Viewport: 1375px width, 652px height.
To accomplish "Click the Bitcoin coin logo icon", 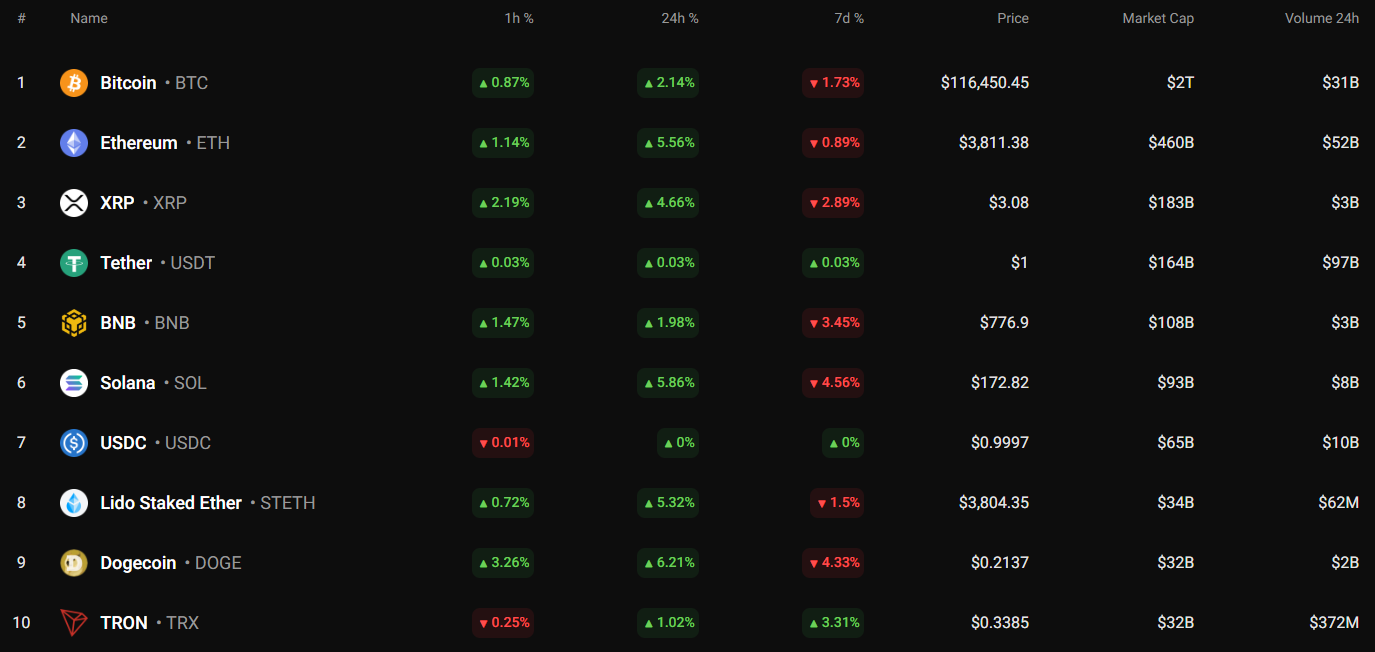I will (74, 83).
